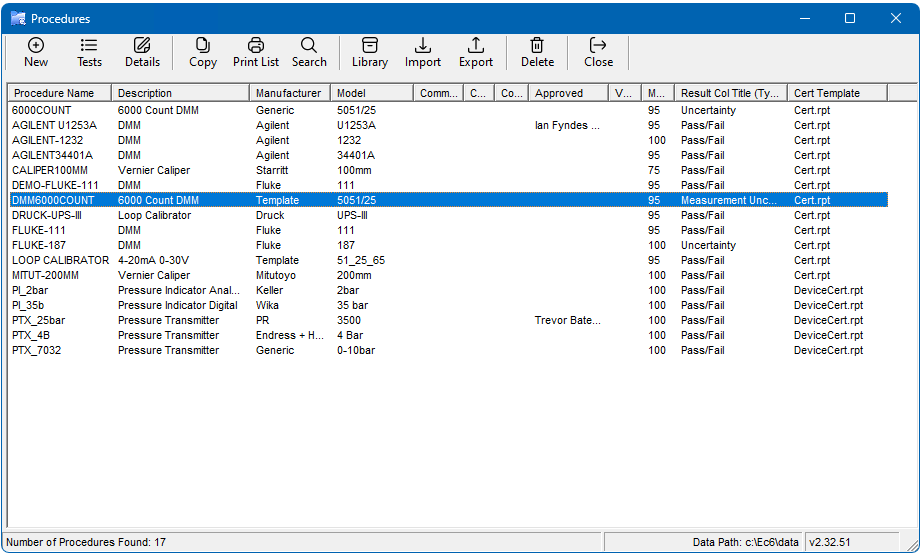Import procedures using Import icon
921x555 pixels.
click(x=423, y=52)
